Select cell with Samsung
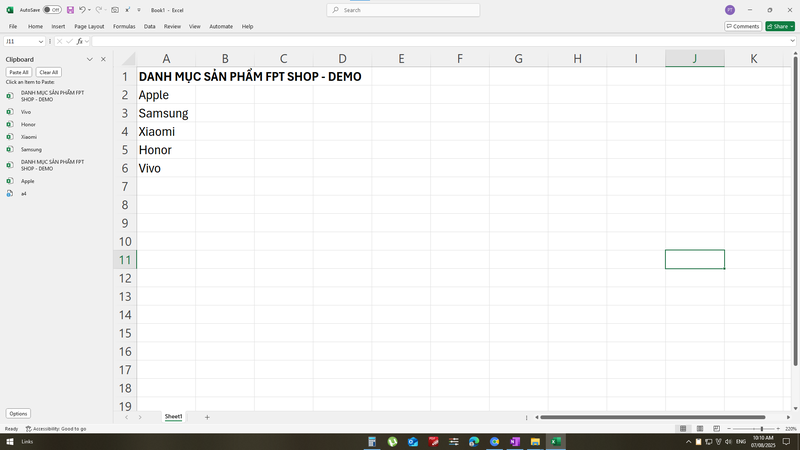Image resolution: width=800 pixels, height=450 pixels. [166, 113]
